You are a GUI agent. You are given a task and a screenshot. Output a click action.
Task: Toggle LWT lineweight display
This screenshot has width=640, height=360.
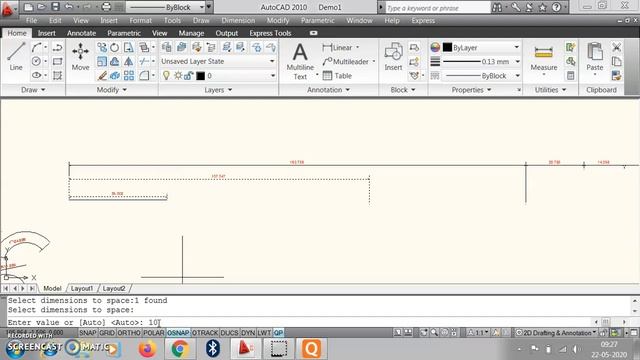click(264, 333)
